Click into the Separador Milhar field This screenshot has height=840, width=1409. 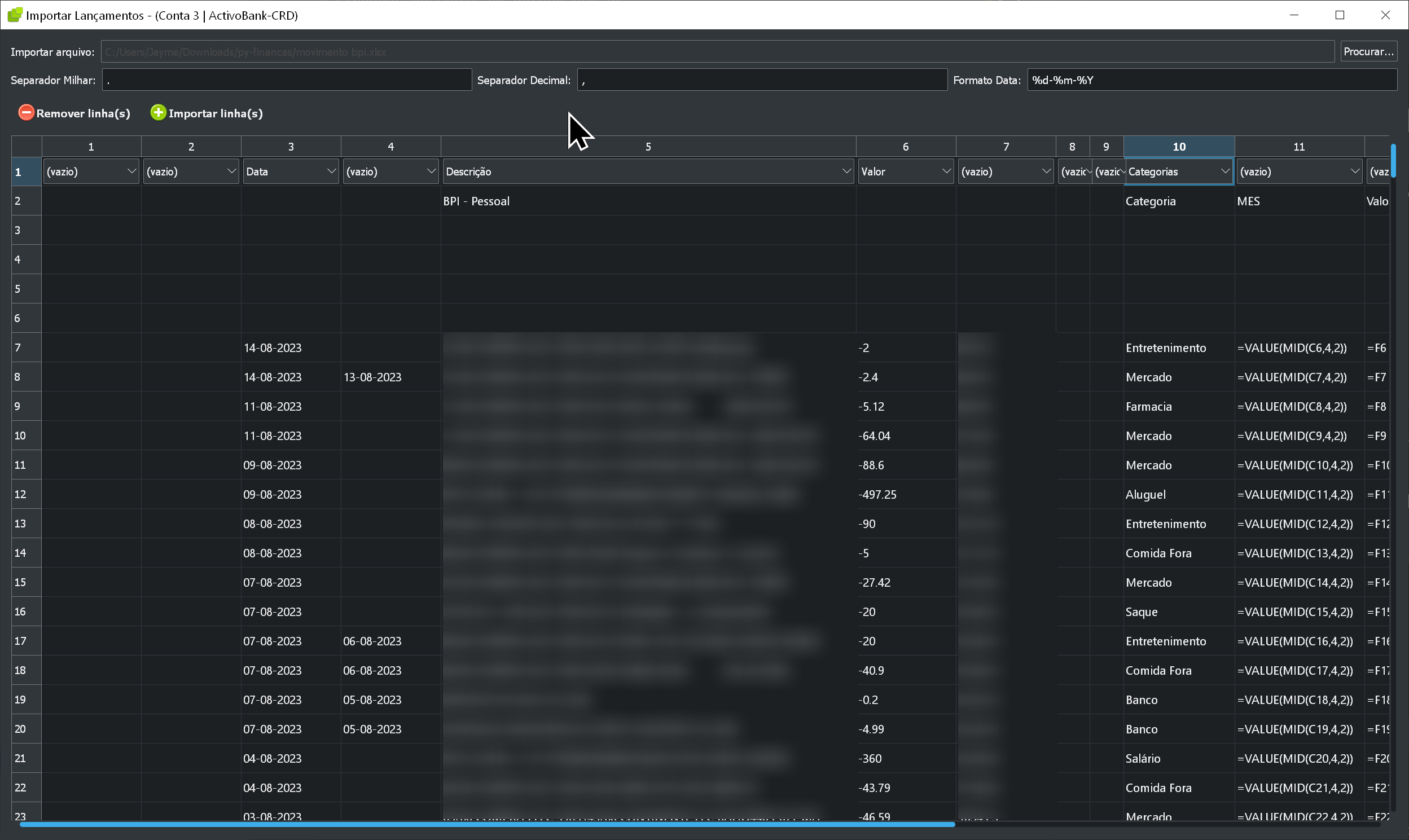[x=287, y=80]
